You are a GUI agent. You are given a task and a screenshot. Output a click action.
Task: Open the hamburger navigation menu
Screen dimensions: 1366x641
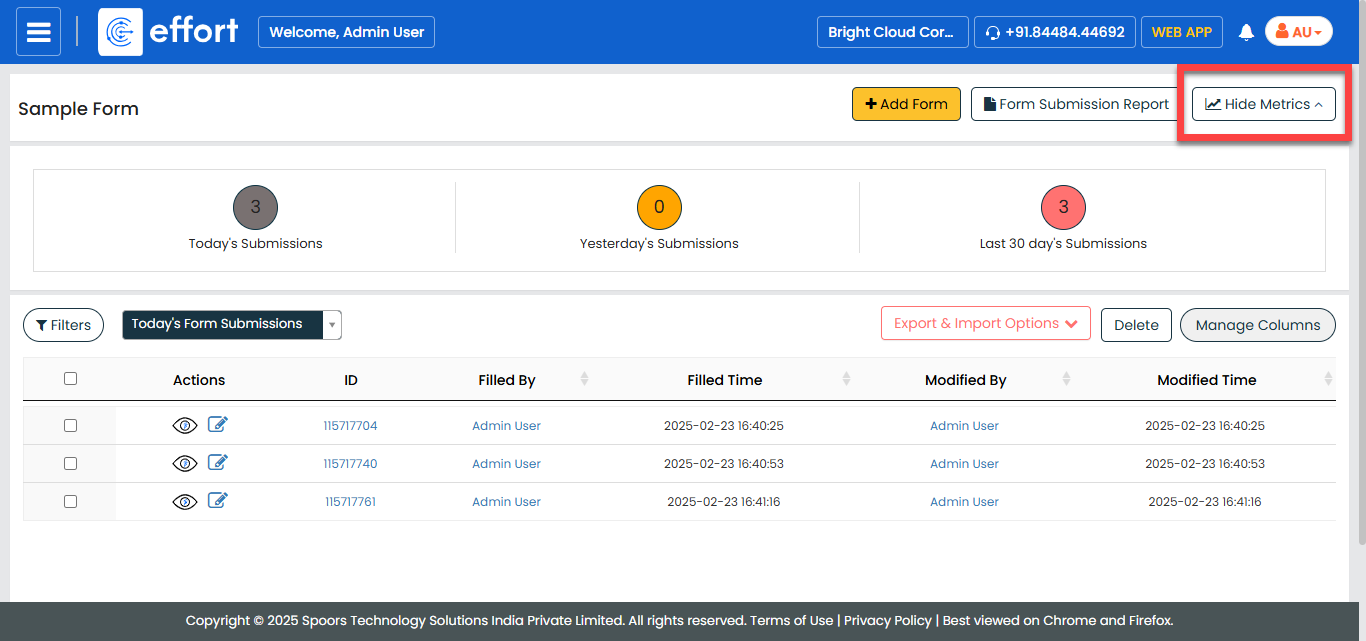coord(38,32)
